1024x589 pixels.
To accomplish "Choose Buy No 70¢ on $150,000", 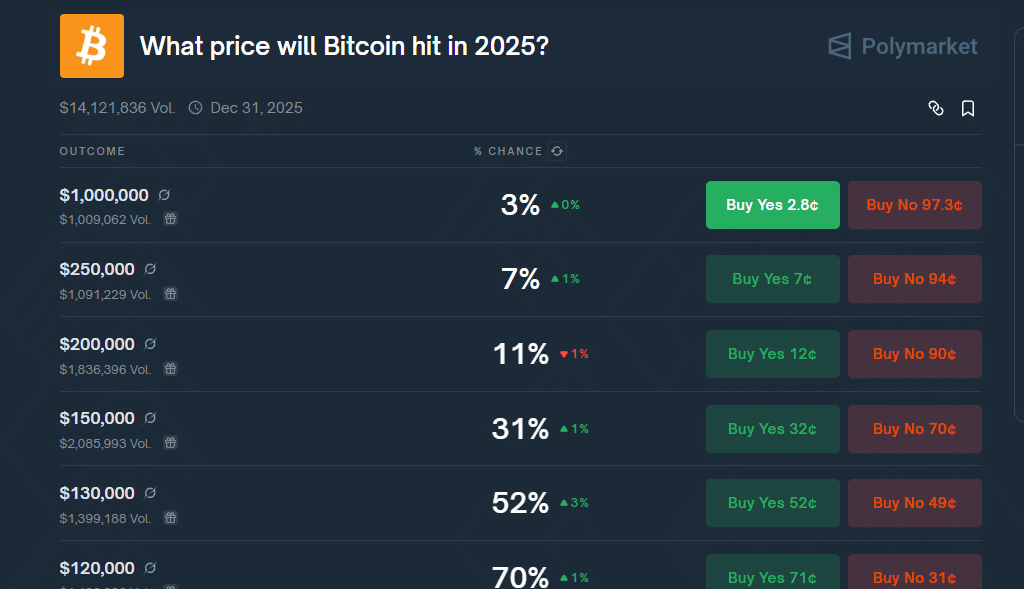I will coord(914,429).
